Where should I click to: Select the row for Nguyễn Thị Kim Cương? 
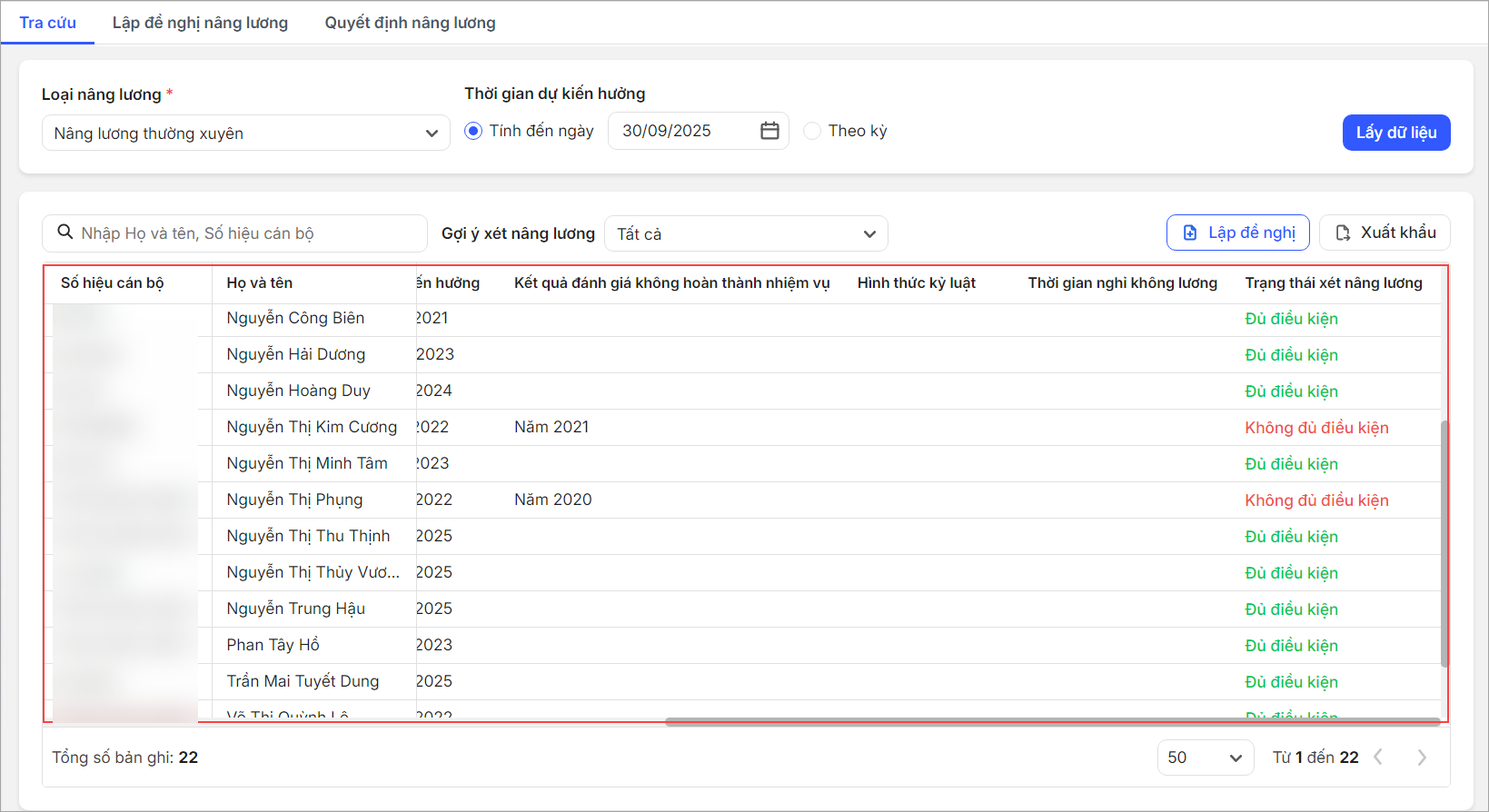point(312,427)
